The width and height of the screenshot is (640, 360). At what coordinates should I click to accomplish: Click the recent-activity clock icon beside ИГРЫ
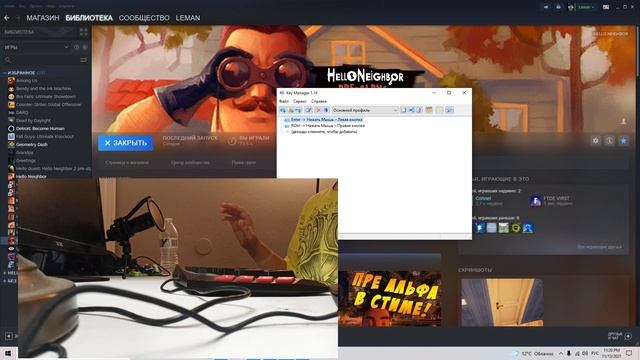pyautogui.click(x=76, y=47)
